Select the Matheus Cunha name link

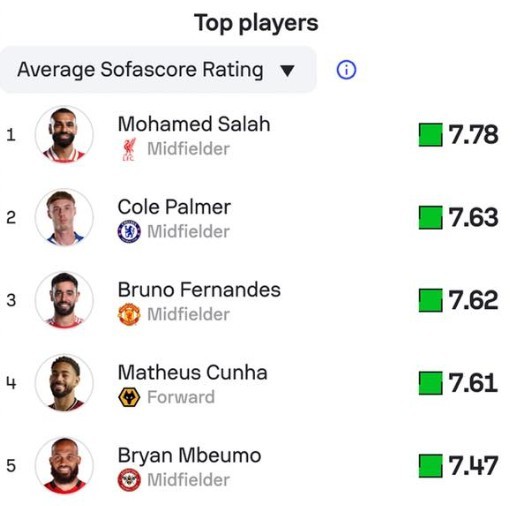192,372
